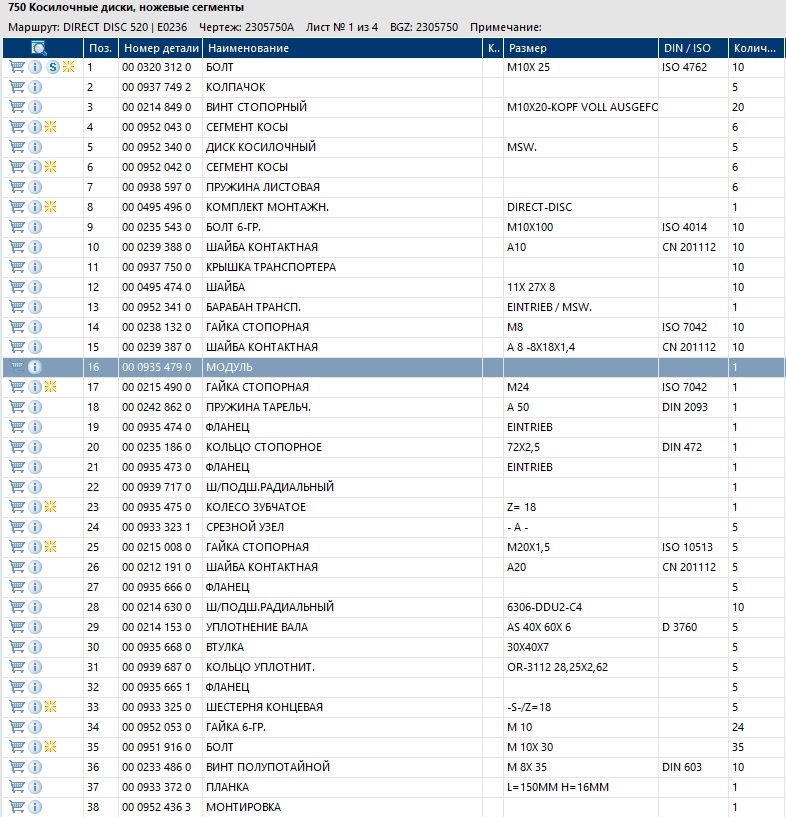Image resolution: width=786 pixels, height=817 pixels.
Task: Click DIN 603 cell
Action: 682,767
